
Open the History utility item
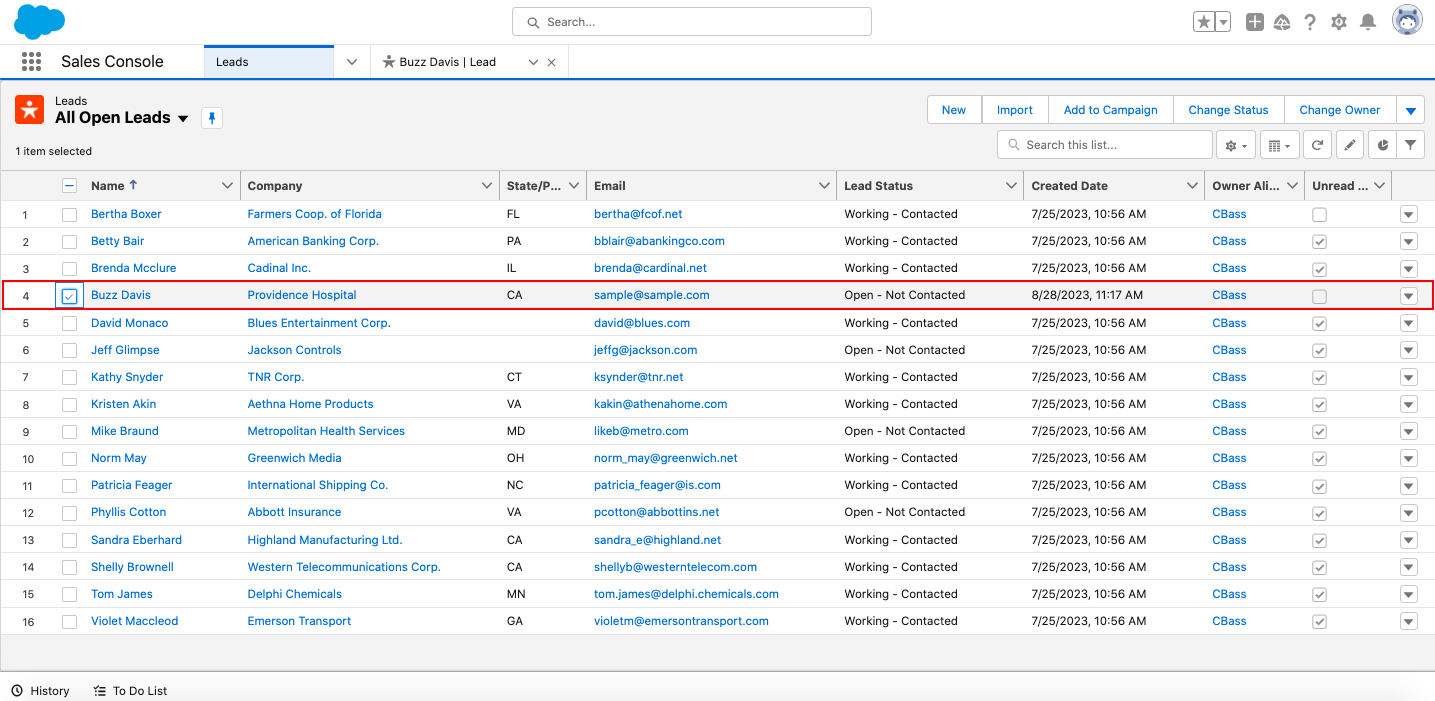(40, 691)
